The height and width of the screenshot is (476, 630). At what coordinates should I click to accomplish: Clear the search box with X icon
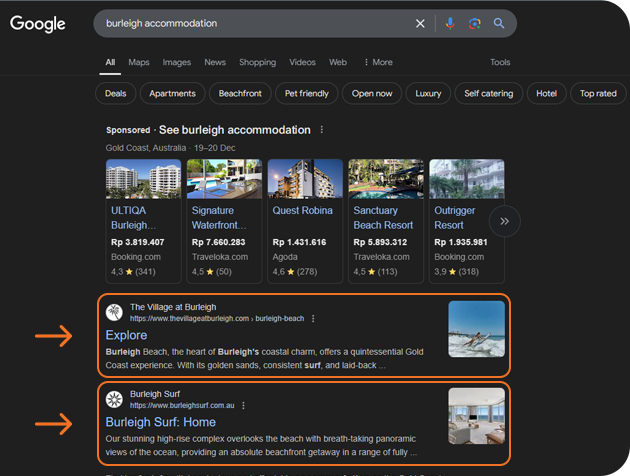(420, 24)
